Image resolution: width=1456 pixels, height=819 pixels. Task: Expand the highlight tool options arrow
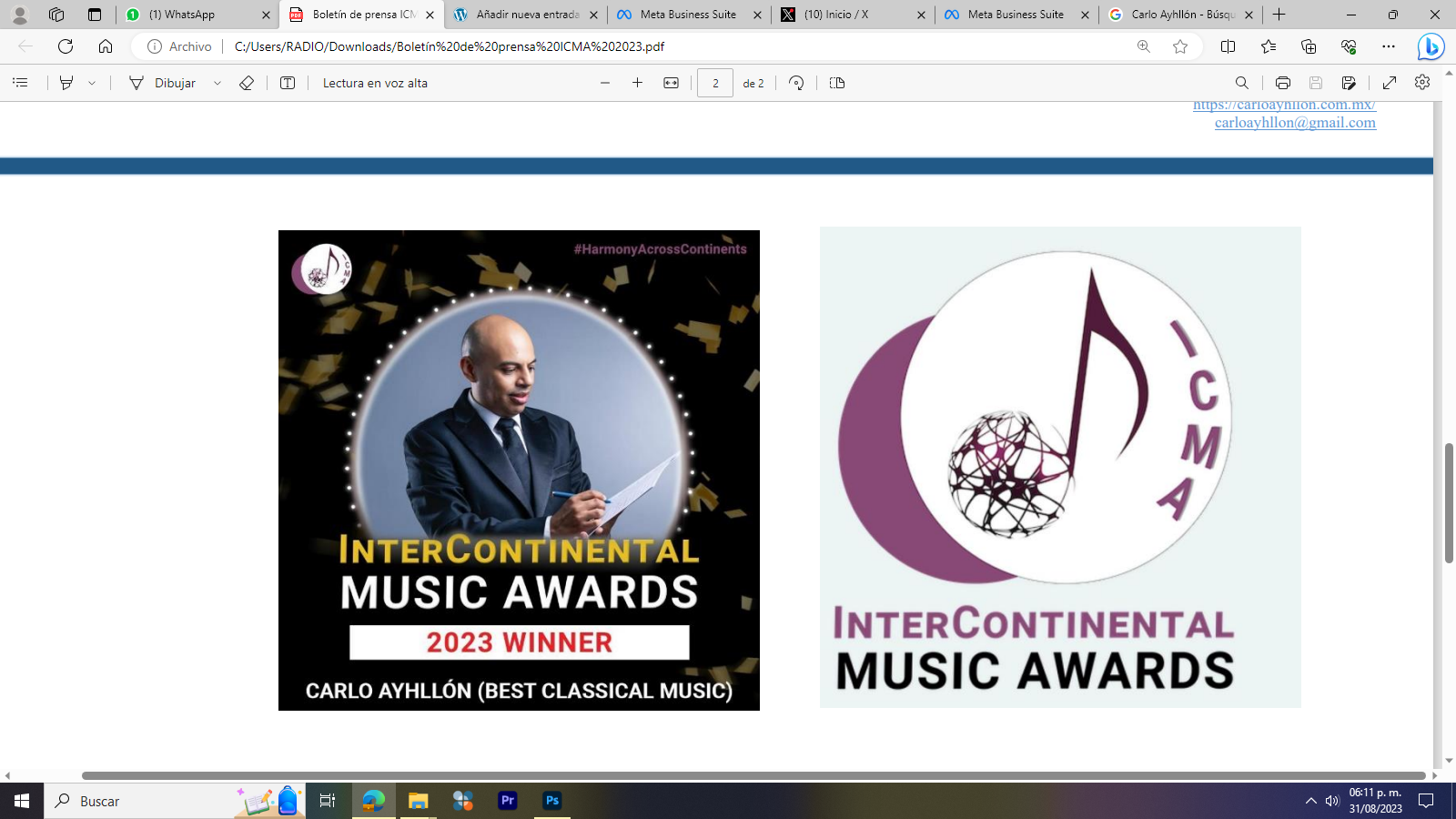[92, 83]
